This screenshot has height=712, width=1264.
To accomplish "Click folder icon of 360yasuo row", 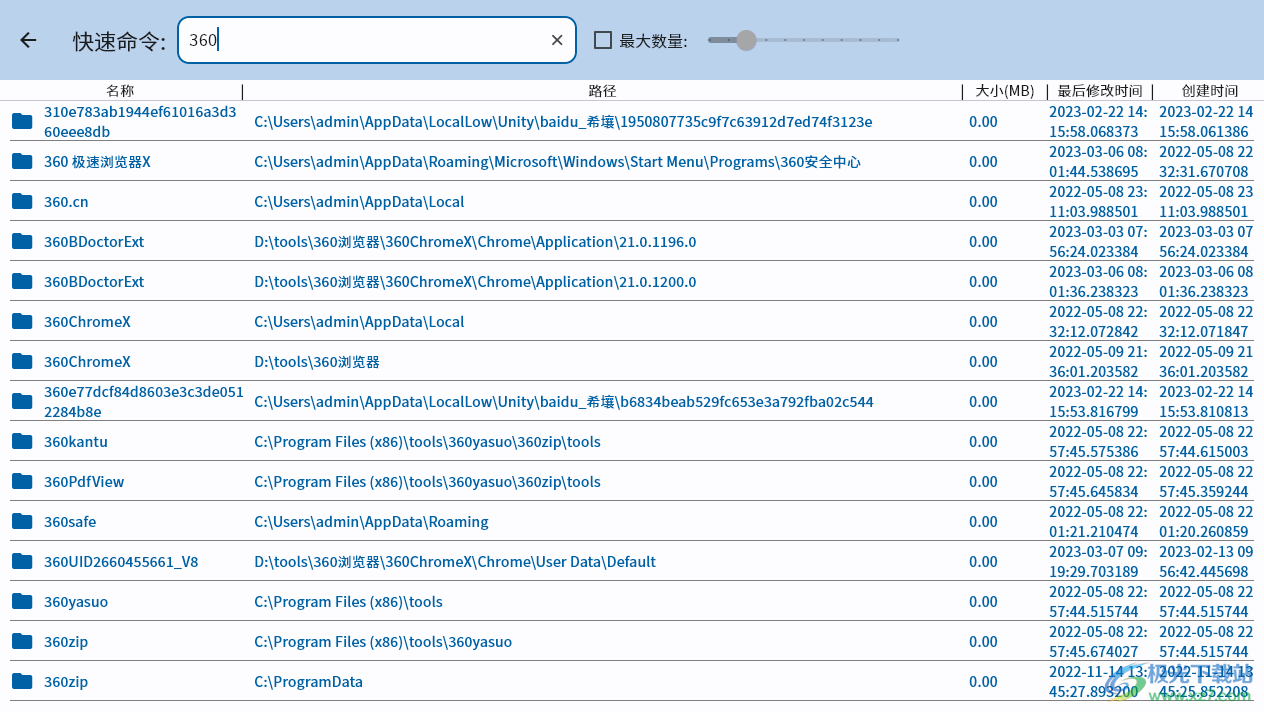I will pos(22,601).
